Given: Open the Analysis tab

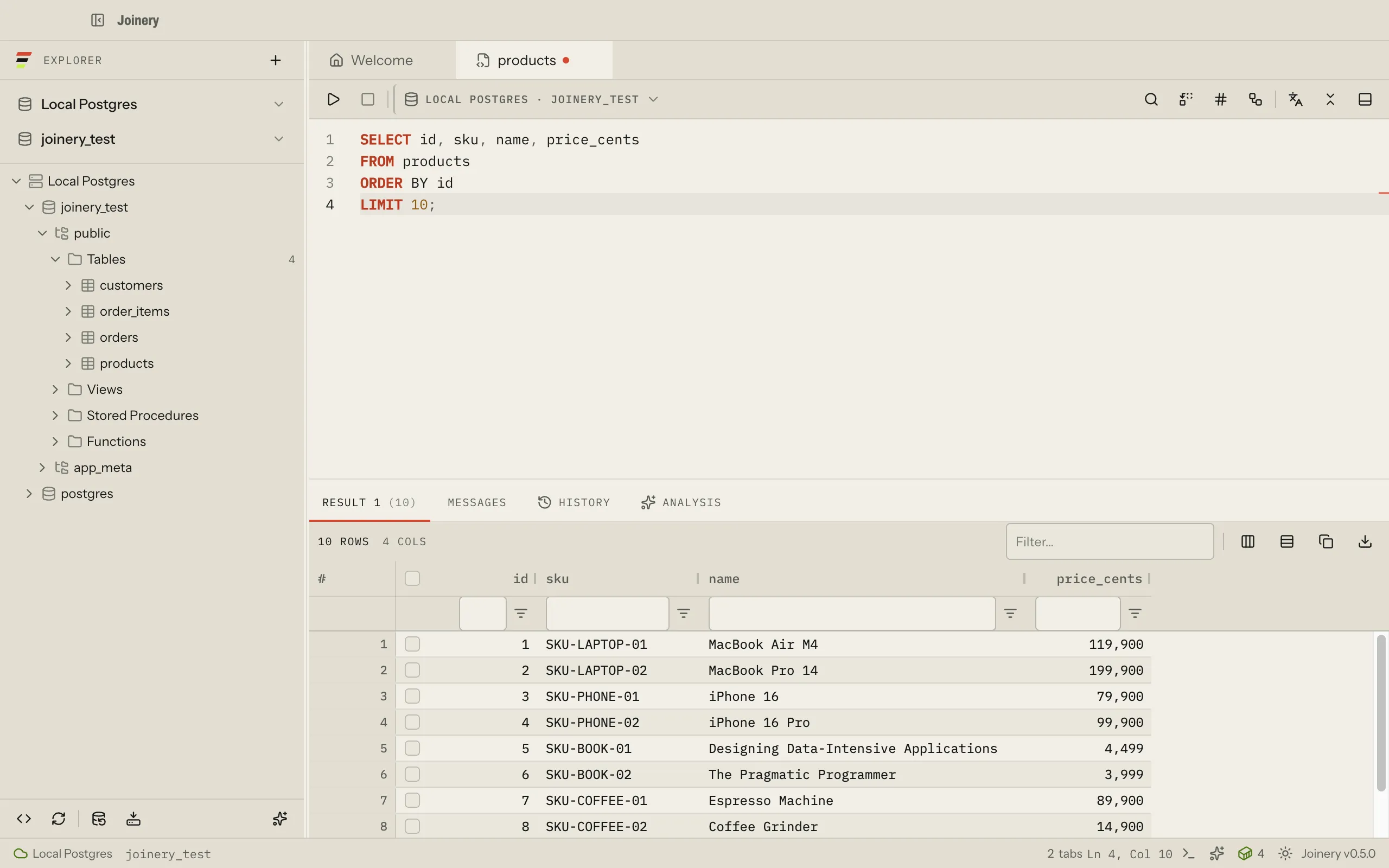Looking at the screenshot, I should (681, 502).
